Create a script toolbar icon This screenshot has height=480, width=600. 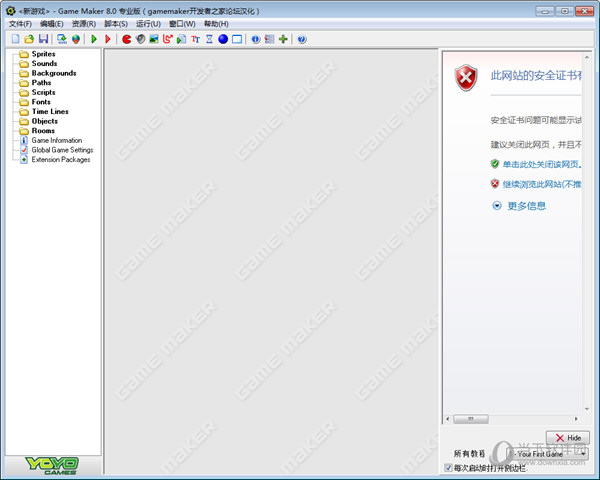[x=181, y=39]
